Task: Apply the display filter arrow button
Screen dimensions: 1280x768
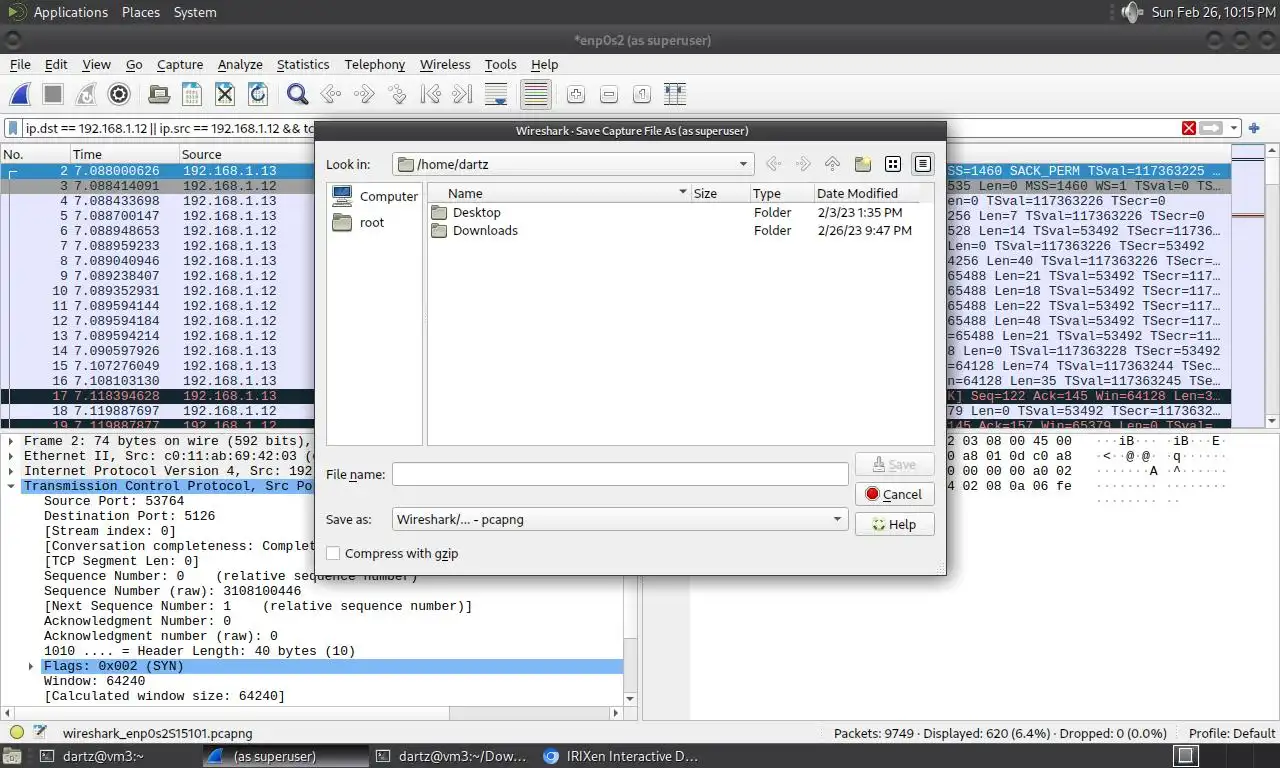Action: coord(1212,128)
